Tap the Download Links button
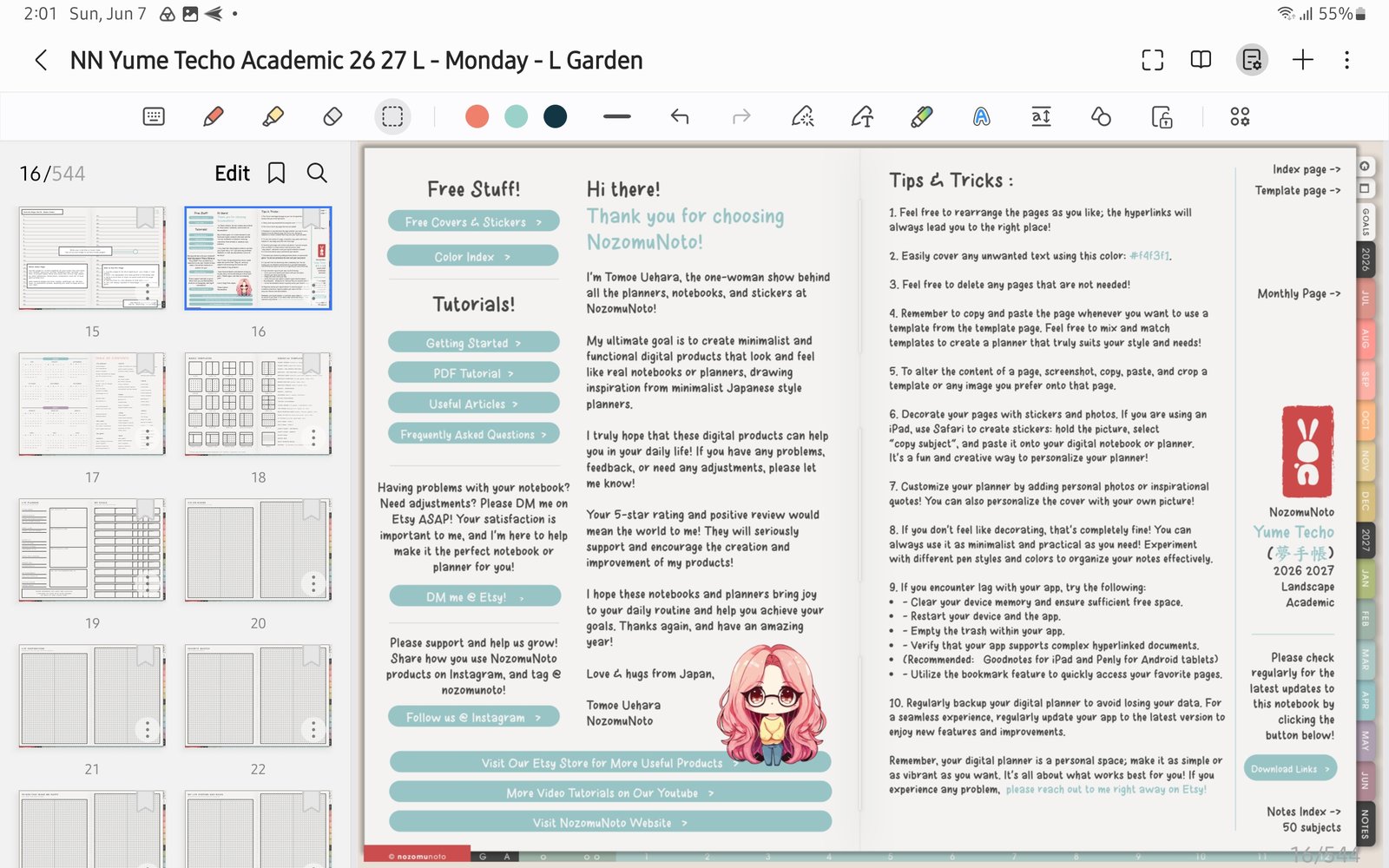 [x=1290, y=769]
